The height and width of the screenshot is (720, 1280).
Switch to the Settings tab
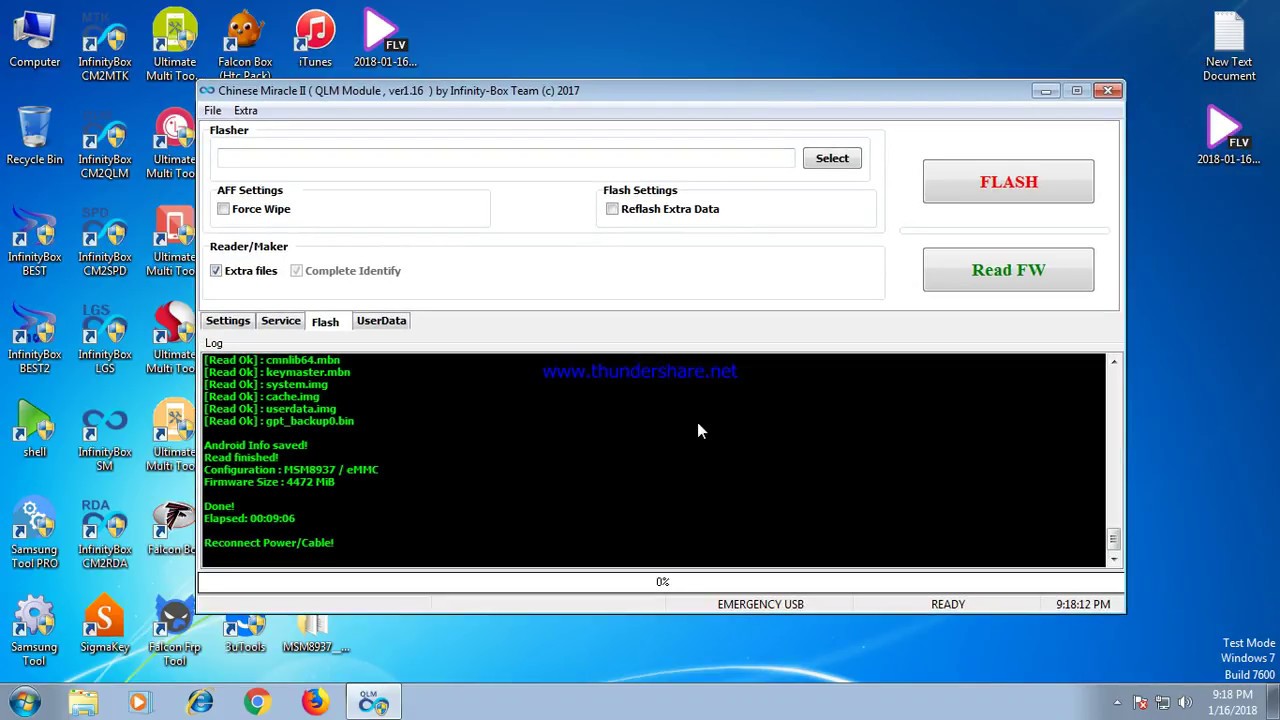point(228,321)
